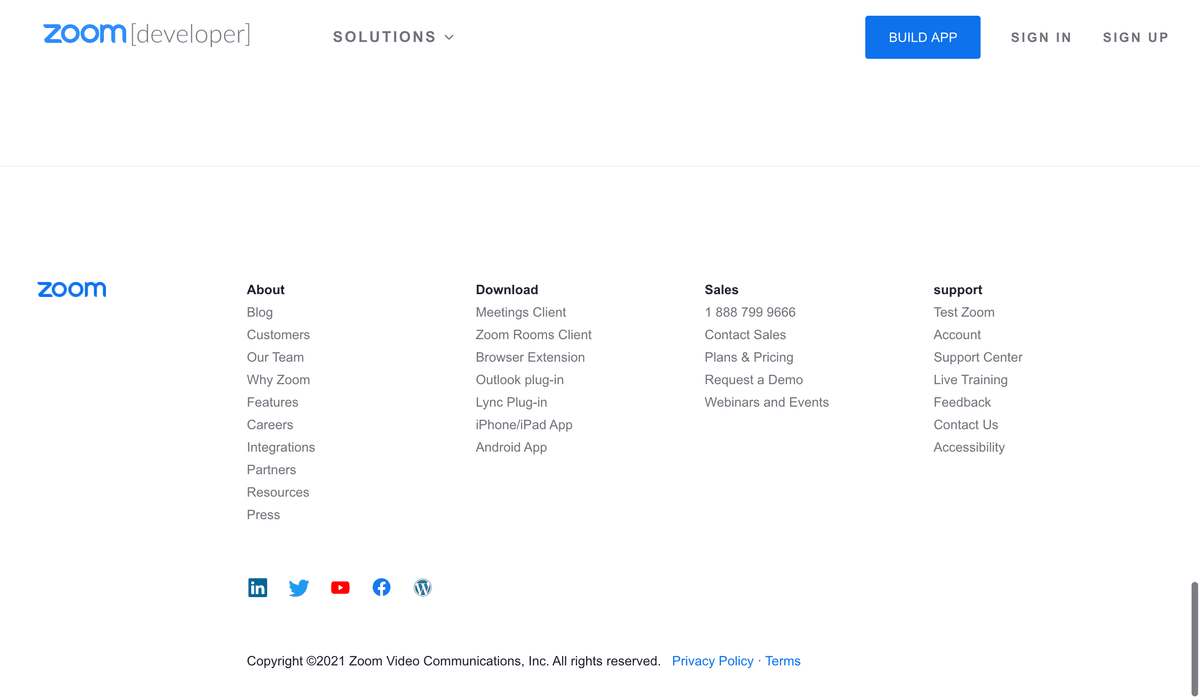This screenshot has width=1200, height=698.
Task: Open the Privacy Policy link
Action: click(x=713, y=661)
